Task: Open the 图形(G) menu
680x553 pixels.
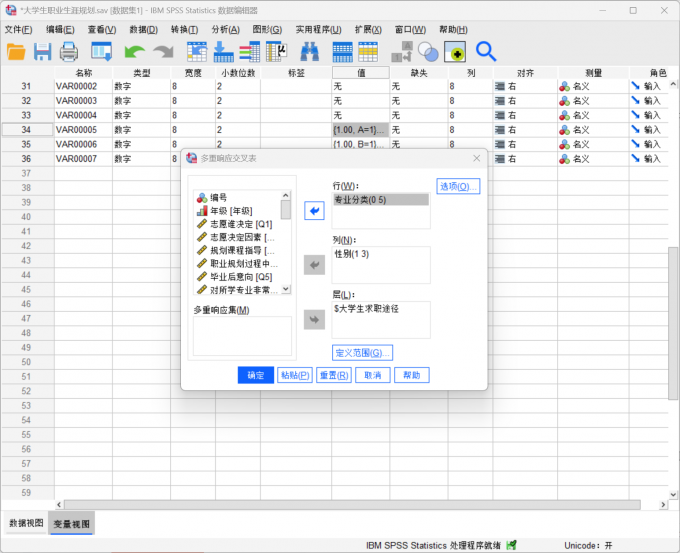Action: pyautogui.click(x=267, y=29)
